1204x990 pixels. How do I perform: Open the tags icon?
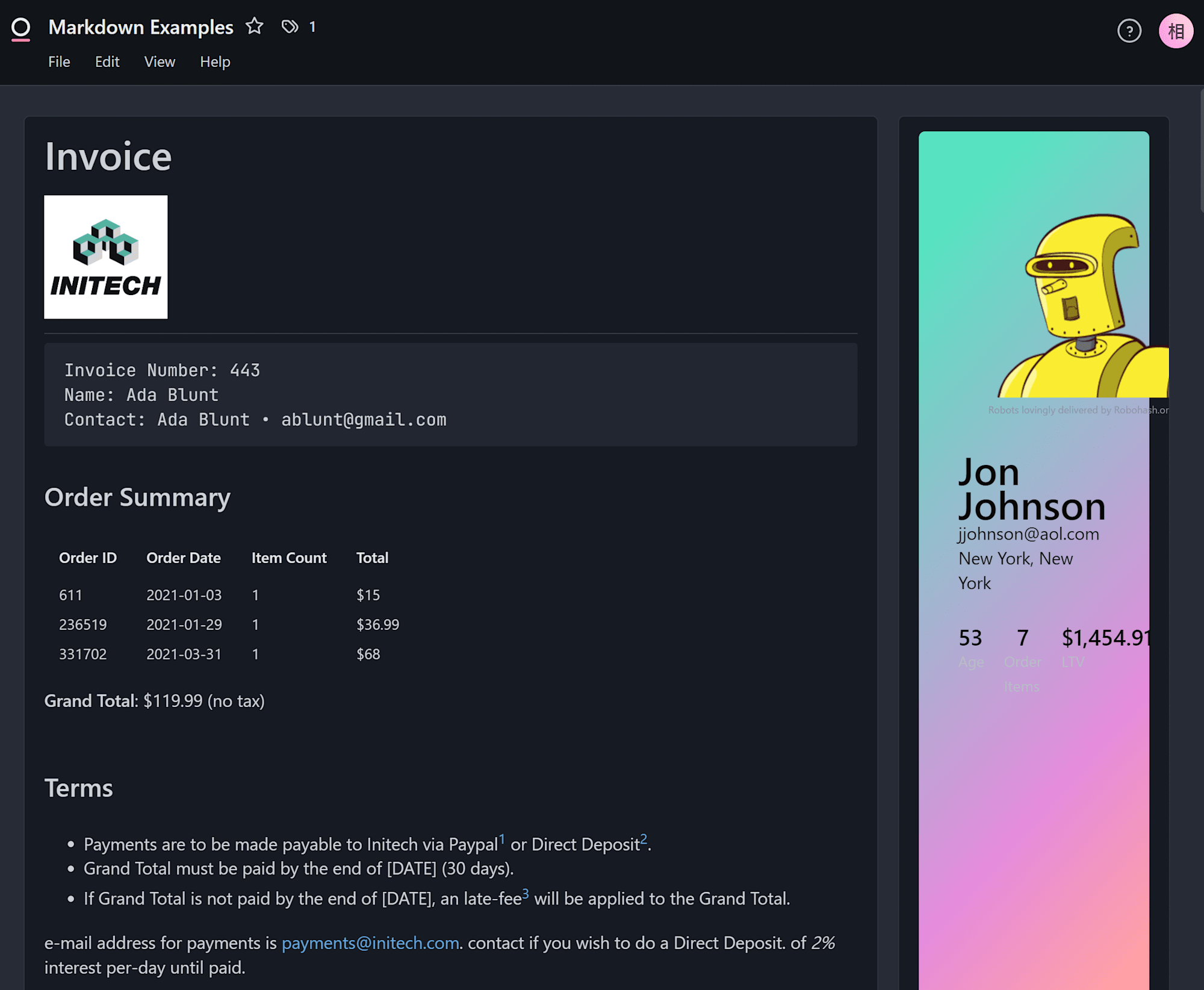pos(290,26)
